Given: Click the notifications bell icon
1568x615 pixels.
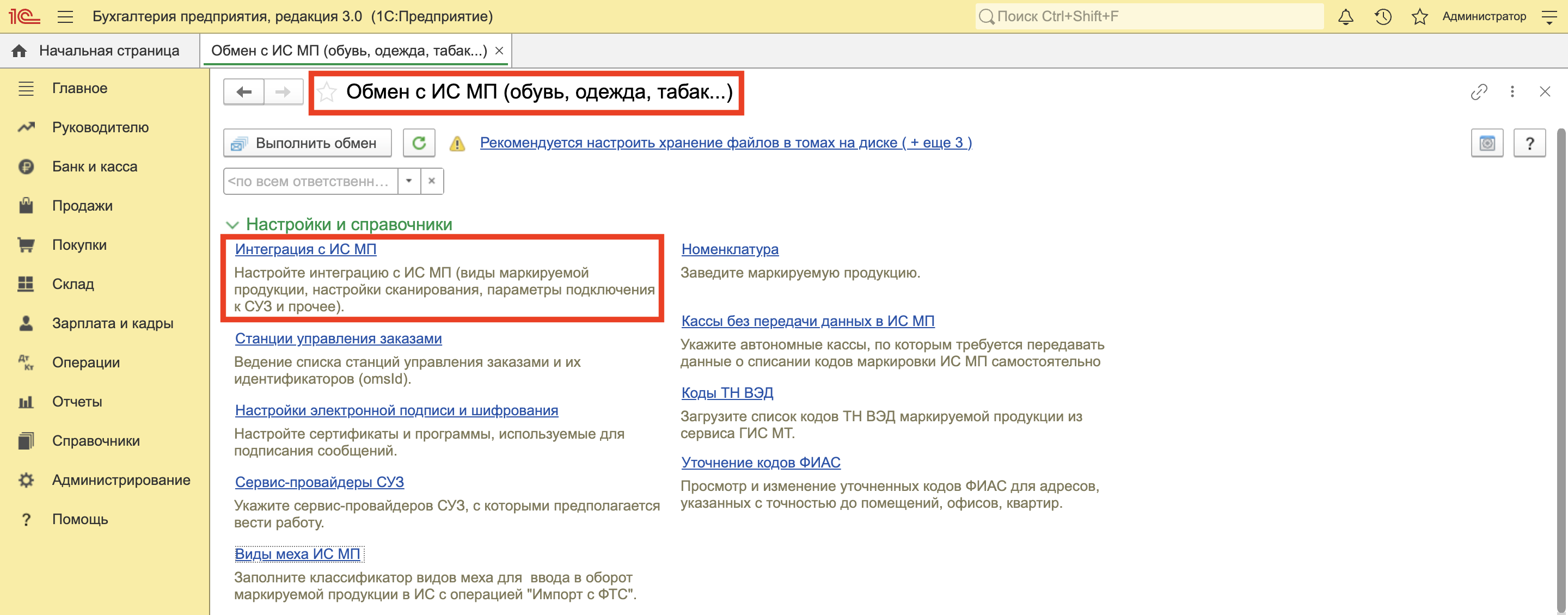Looking at the screenshot, I should 1345,16.
